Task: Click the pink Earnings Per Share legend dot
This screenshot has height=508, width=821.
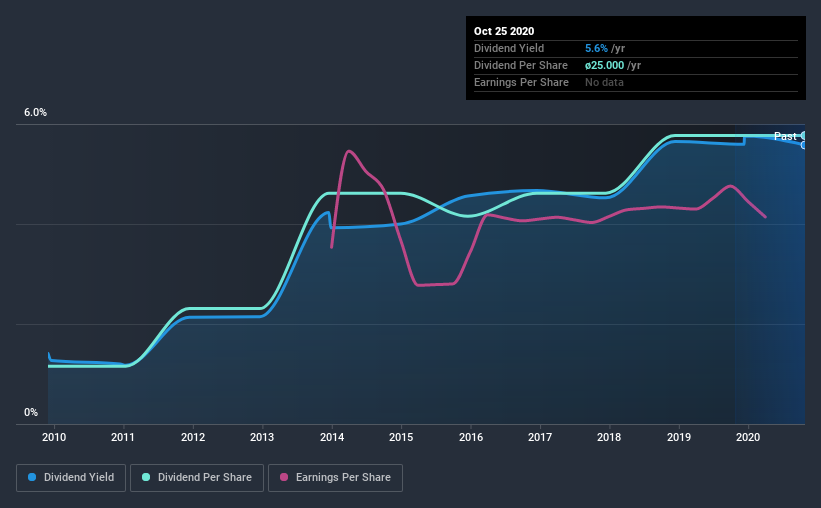Action: [284, 477]
